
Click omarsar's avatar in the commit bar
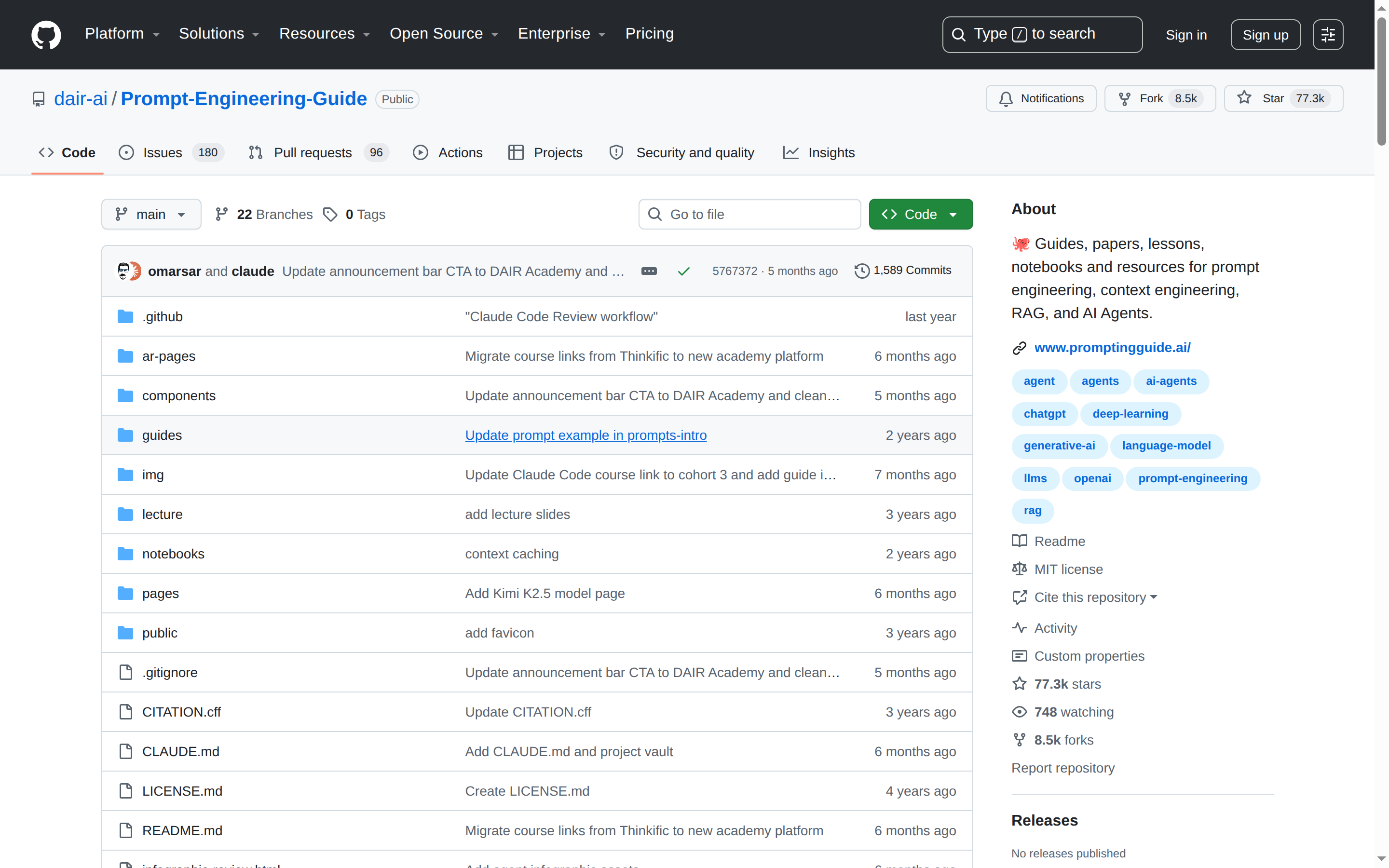[x=124, y=271]
